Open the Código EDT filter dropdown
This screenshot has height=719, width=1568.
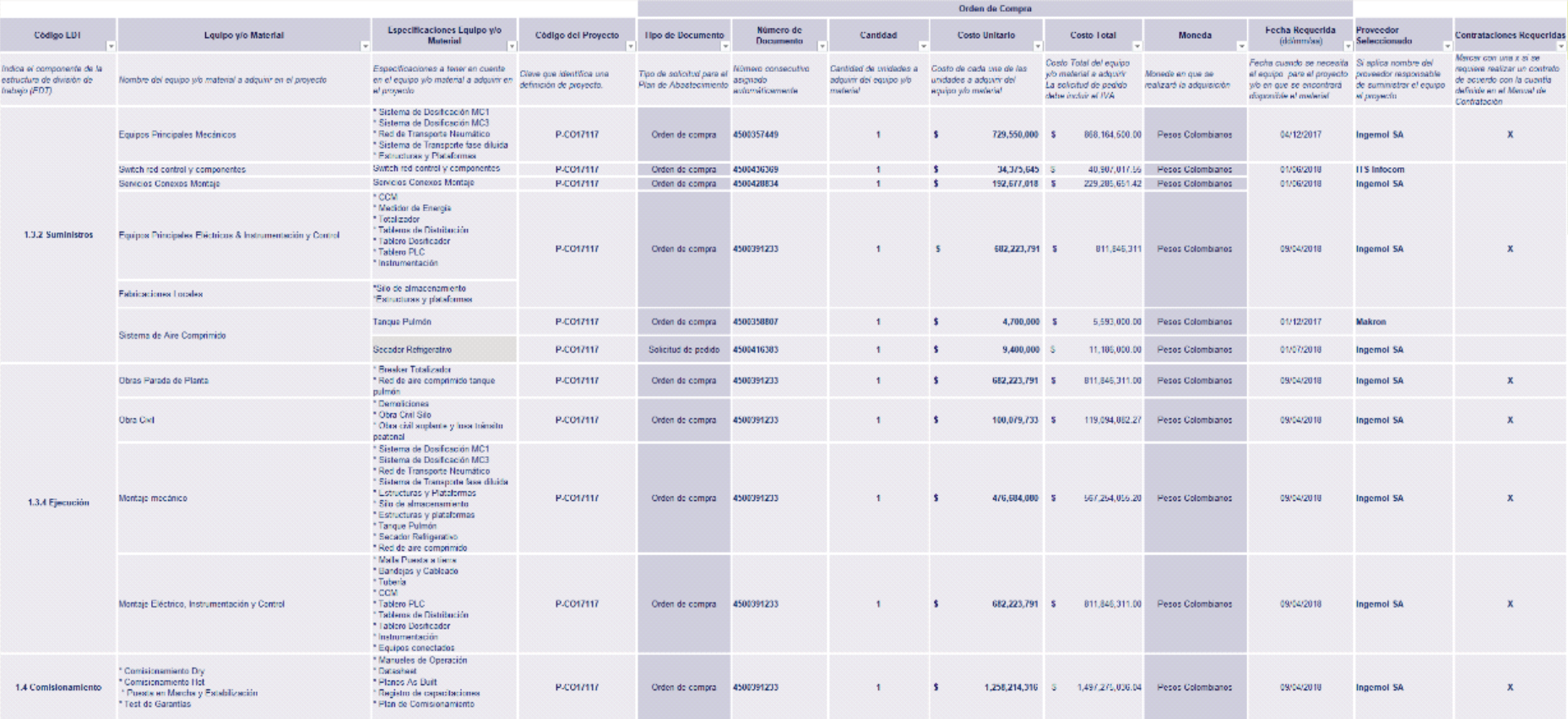(111, 46)
